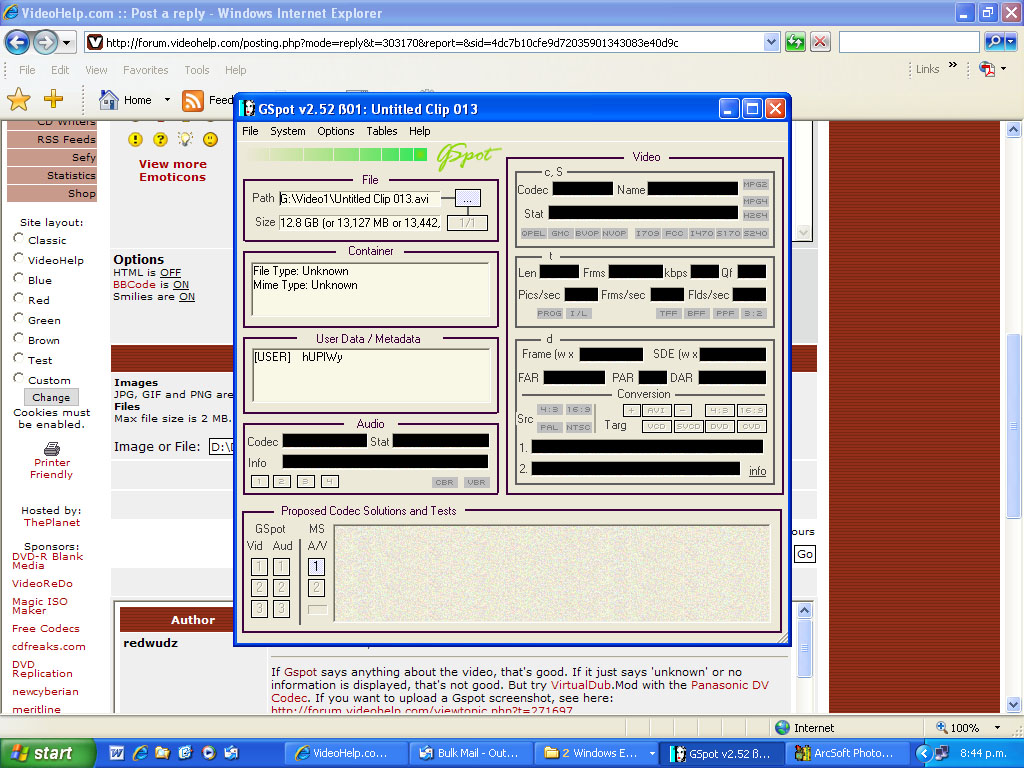Click the GSpot Path field
1024x768 pixels.
click(x=360, y=199)
